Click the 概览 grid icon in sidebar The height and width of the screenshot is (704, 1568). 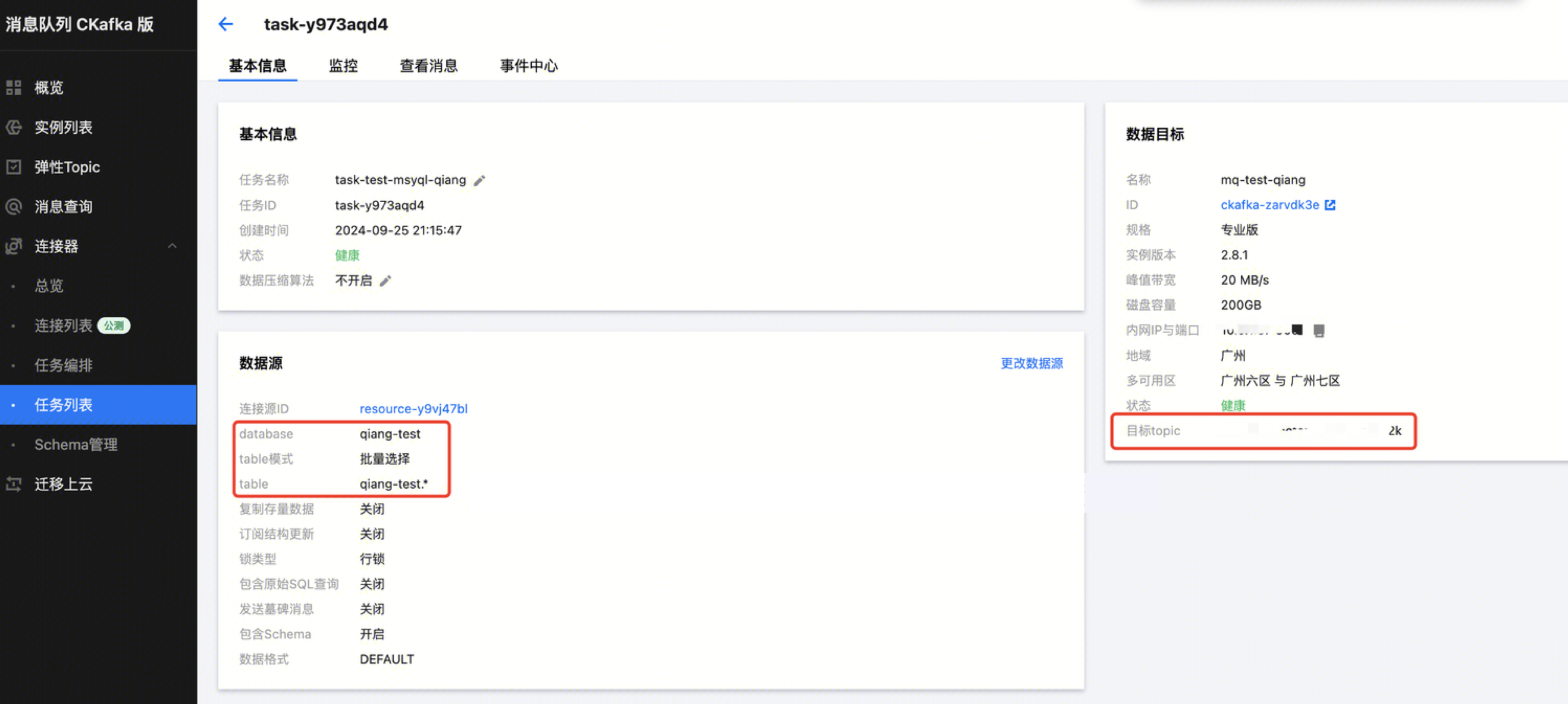(x=14, y=87)
